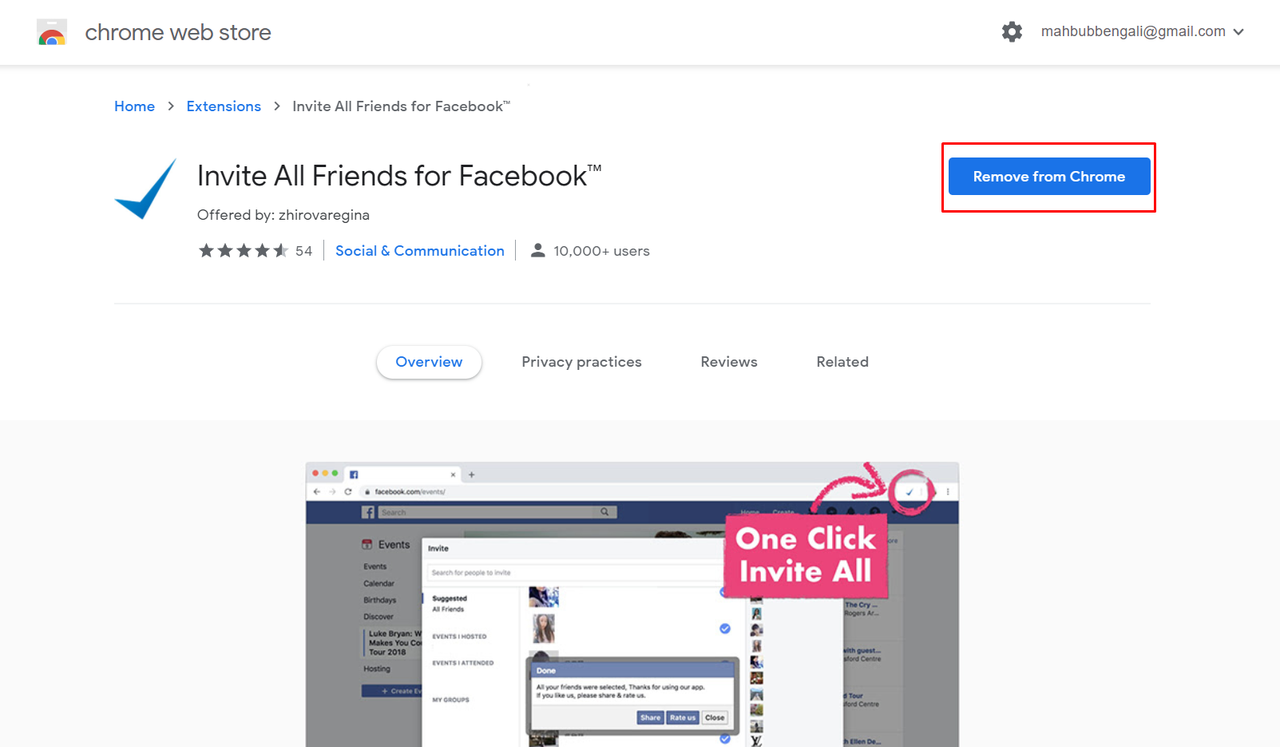Image resolution: width=1280 pixels, height=747 pixels.
Task: Click the Chrome Web Store rainbow logo
Action: tap(52, 33)
